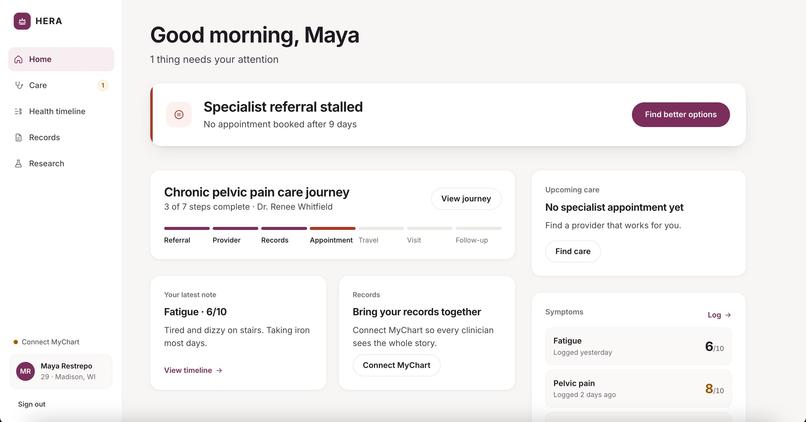
Task: Click 'Your latest note' label
Action: [x=190, y=295]
